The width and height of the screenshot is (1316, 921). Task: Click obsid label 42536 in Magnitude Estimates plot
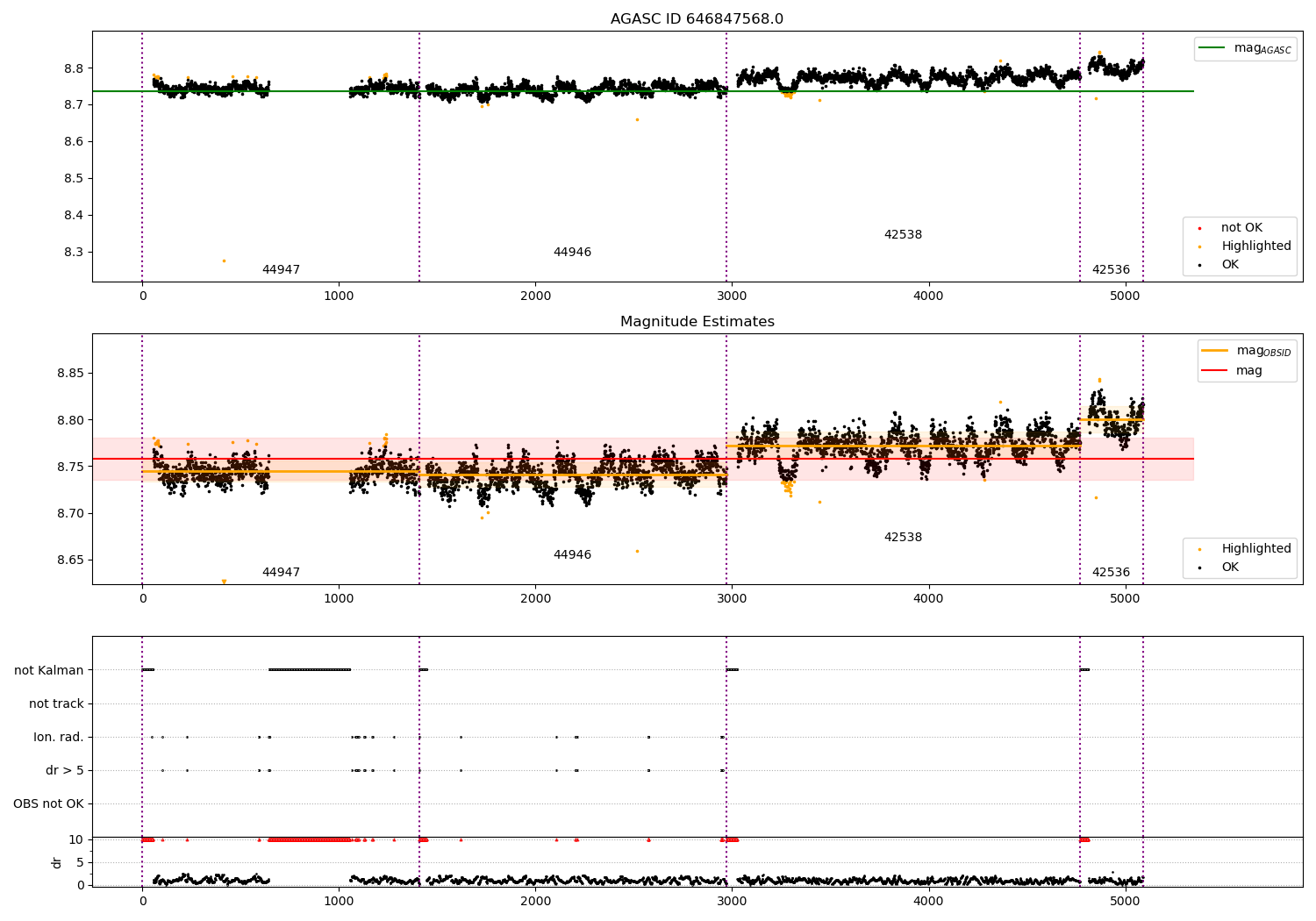[1111, 573]
